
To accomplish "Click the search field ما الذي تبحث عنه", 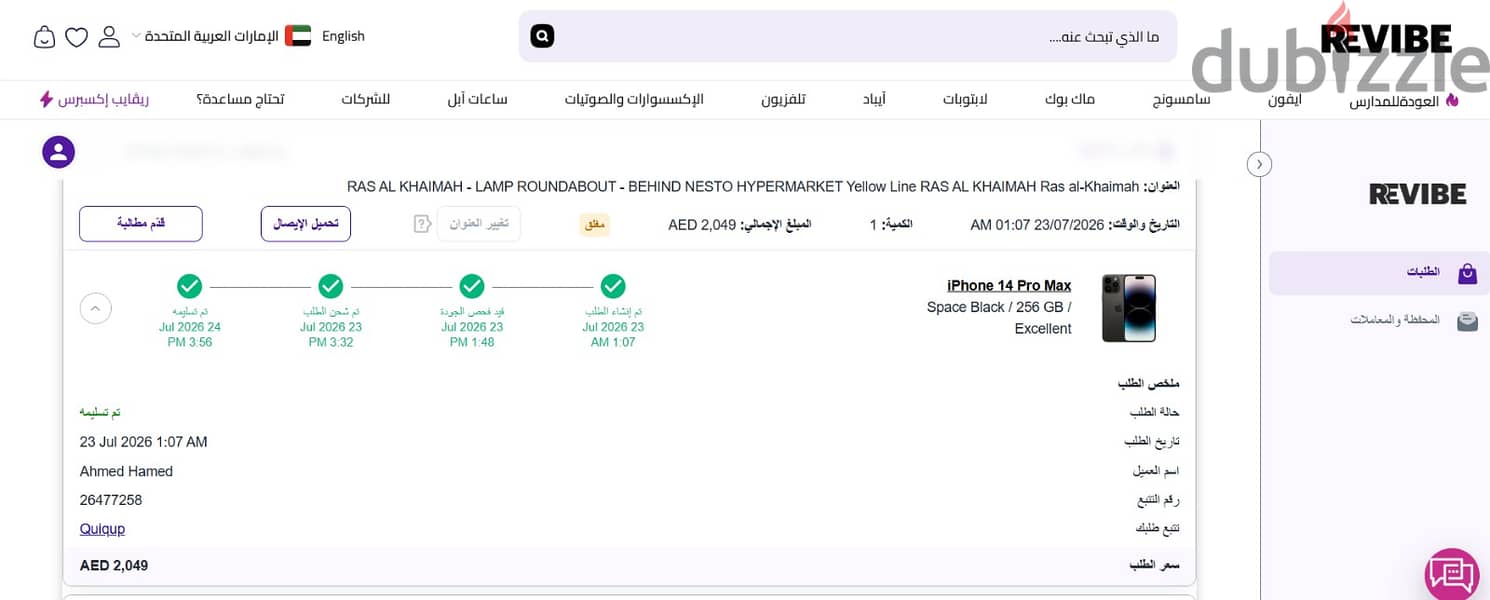I will point(847,37).
